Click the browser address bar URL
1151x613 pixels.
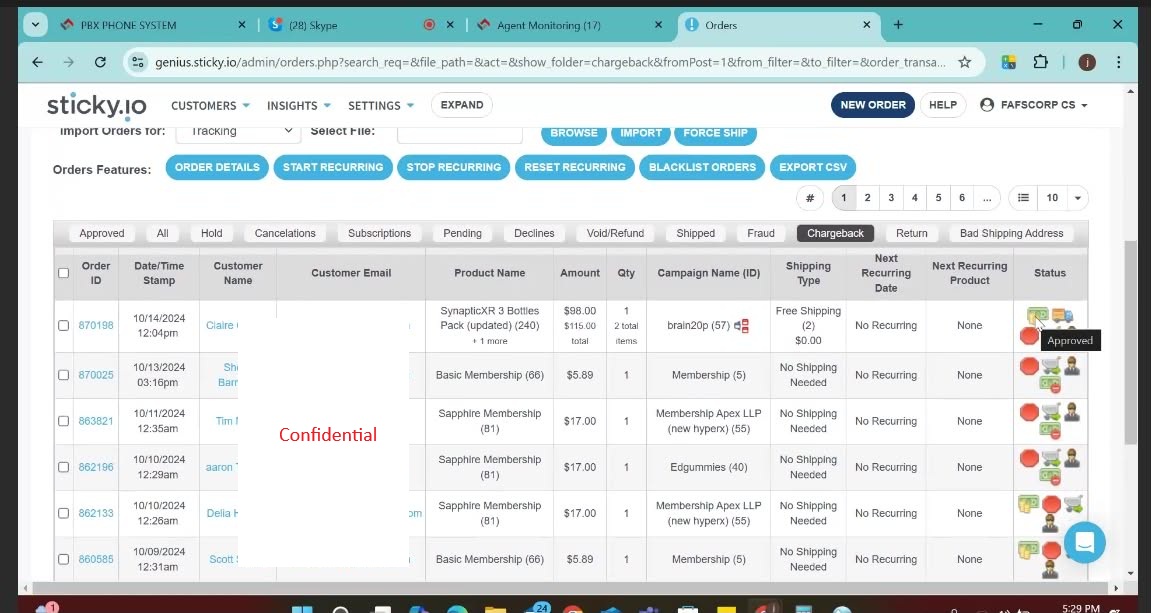tap(550, 62)
